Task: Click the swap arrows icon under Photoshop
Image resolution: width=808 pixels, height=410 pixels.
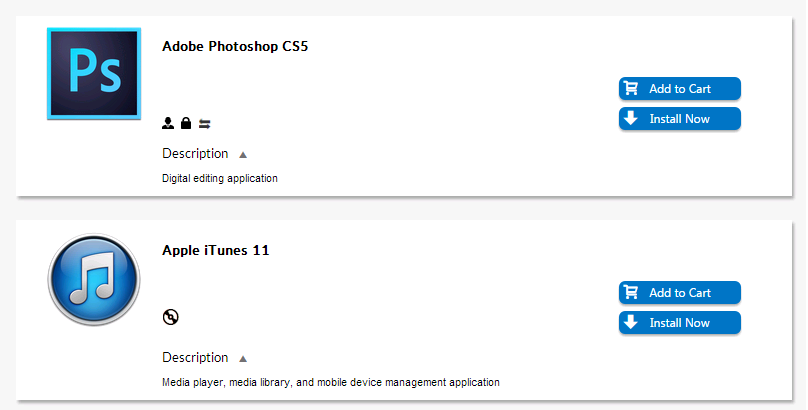Action: [x=204, y=124]
